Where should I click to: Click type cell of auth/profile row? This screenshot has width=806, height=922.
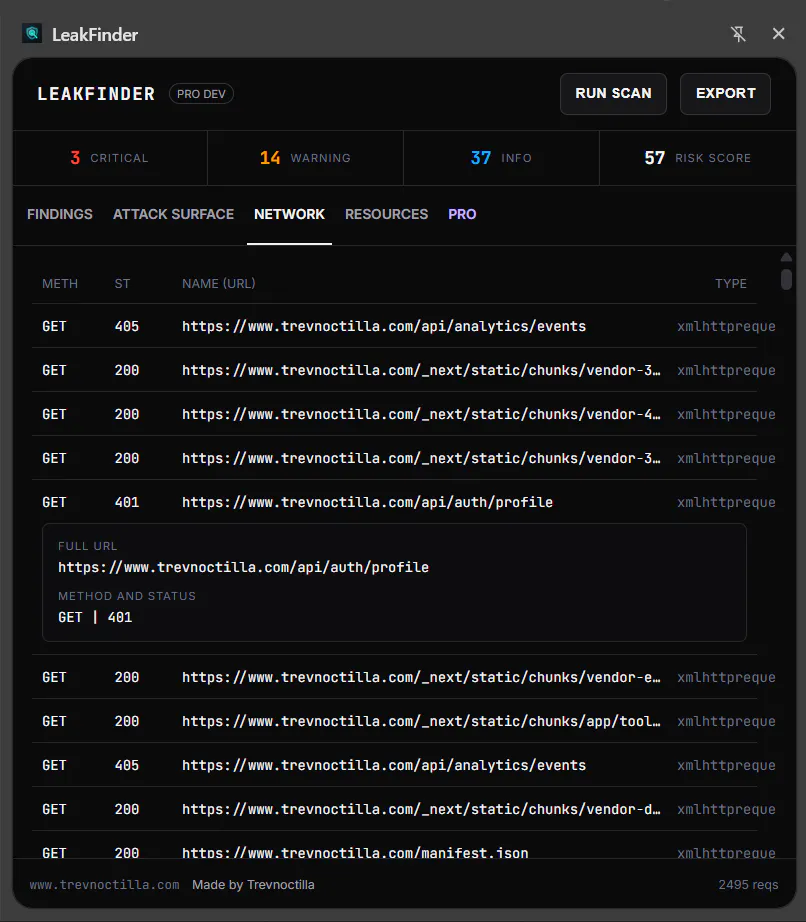pos(726,502)
